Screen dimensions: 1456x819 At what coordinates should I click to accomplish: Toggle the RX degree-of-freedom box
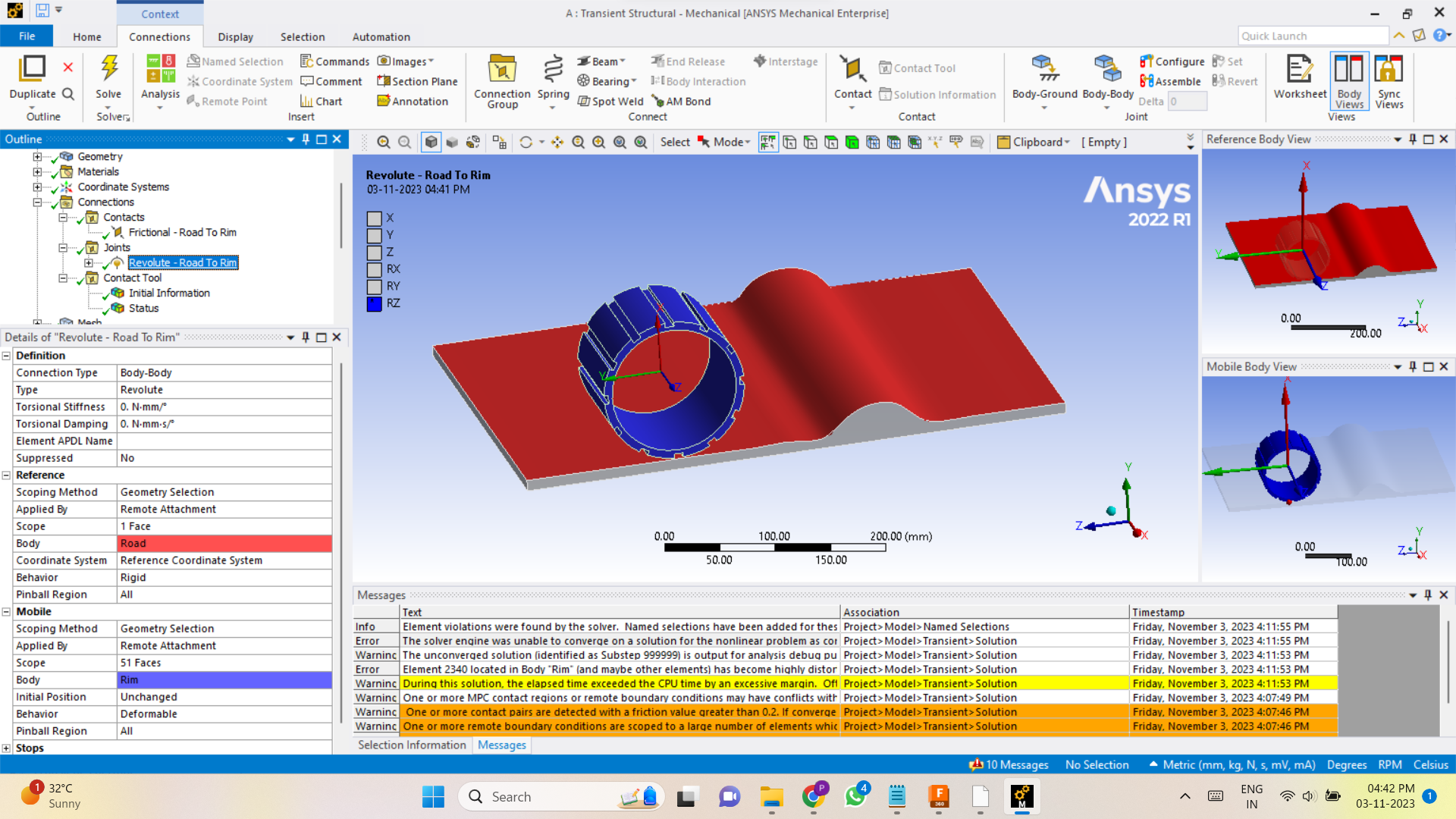click(x=374, y=269)
